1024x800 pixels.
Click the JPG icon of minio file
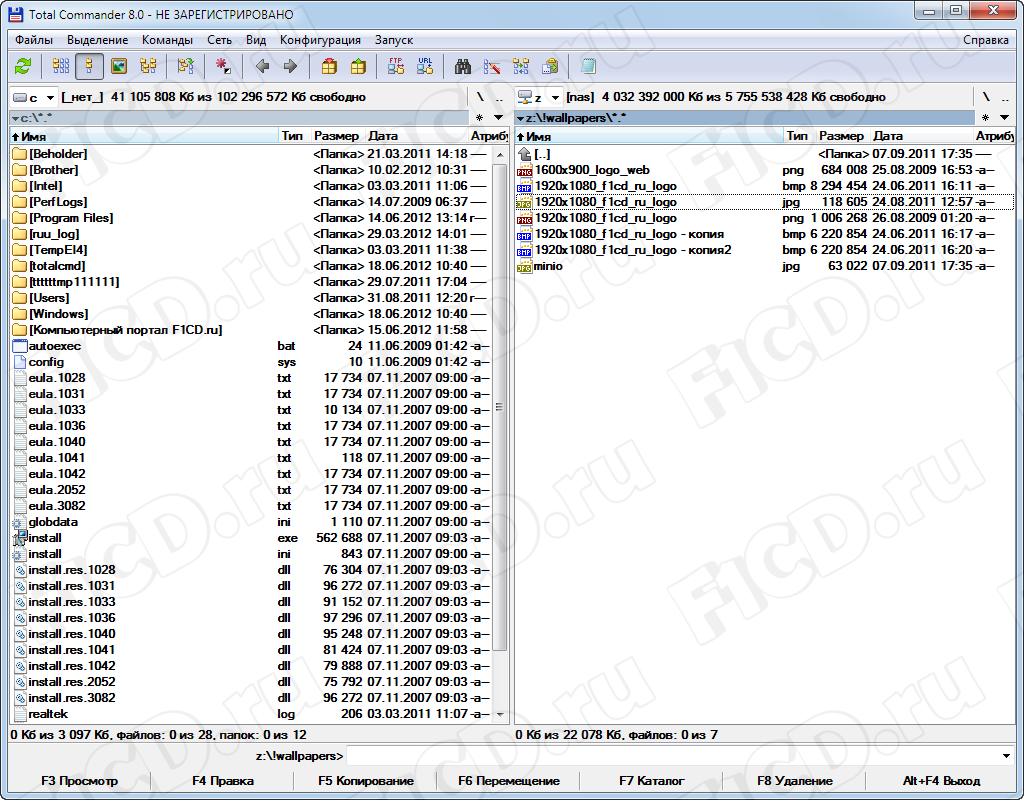point(524,266)
